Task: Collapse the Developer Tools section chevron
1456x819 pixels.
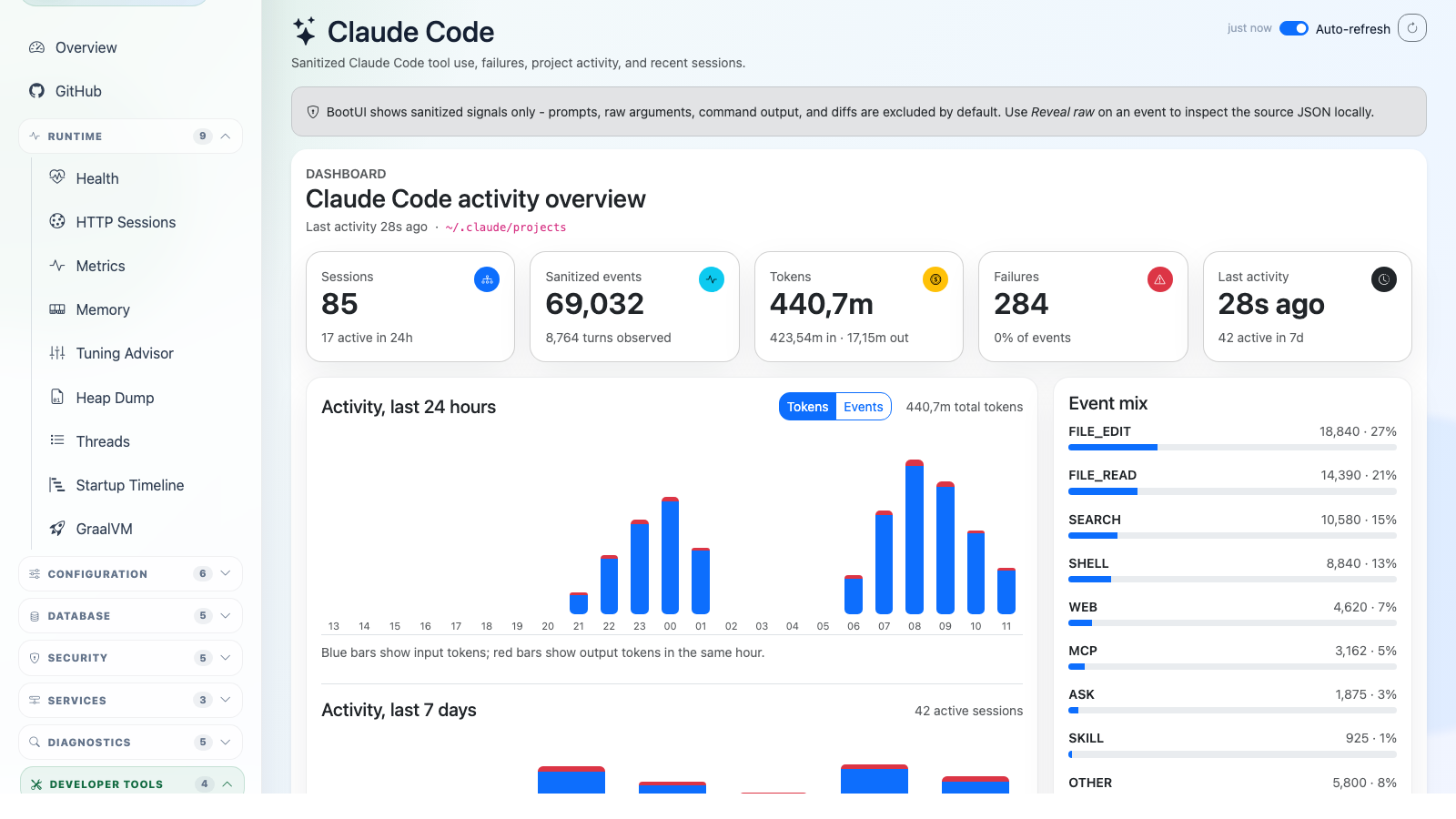Action: (x=227, y=784)
